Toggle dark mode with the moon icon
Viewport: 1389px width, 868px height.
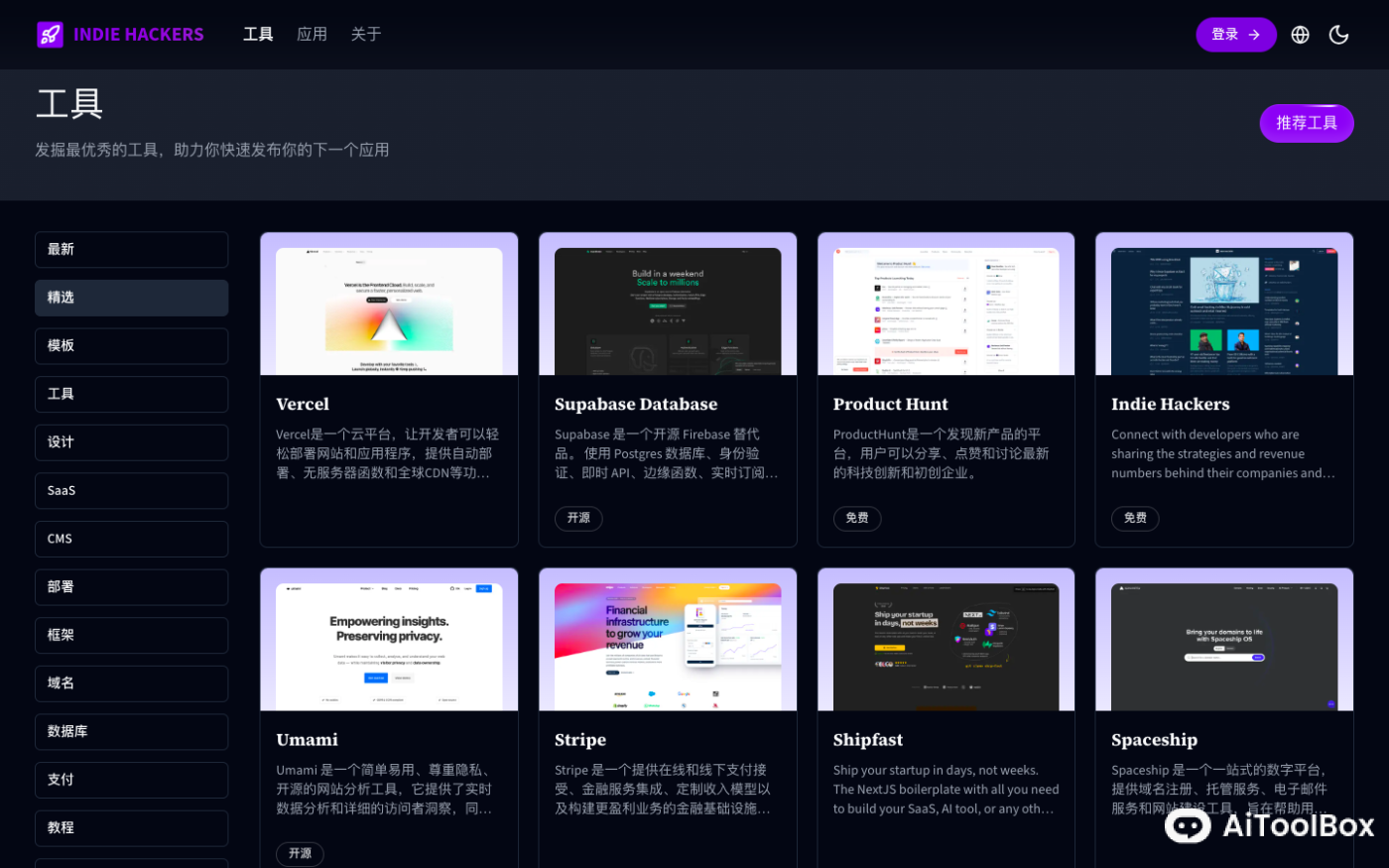point(1338,34)
